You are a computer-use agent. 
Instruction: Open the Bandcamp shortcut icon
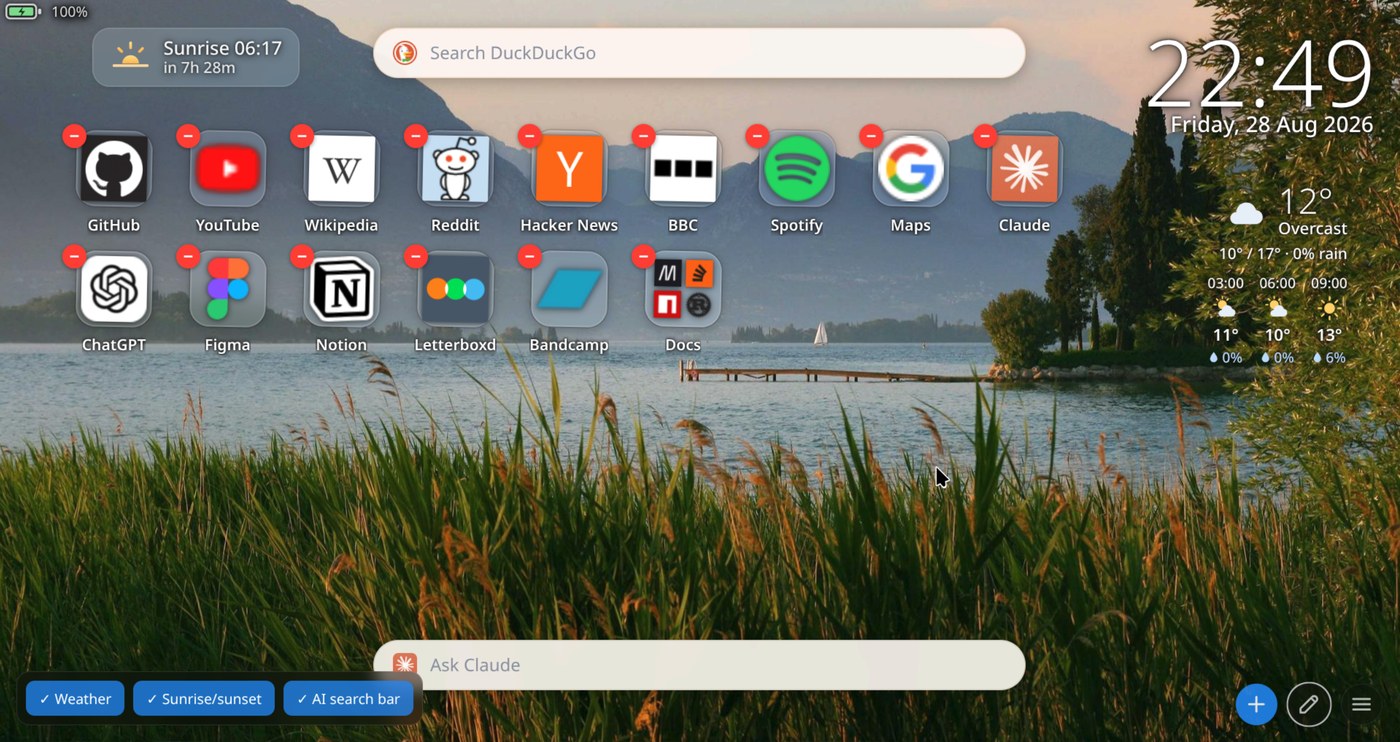pyautogui.click(x=569, y=289)
